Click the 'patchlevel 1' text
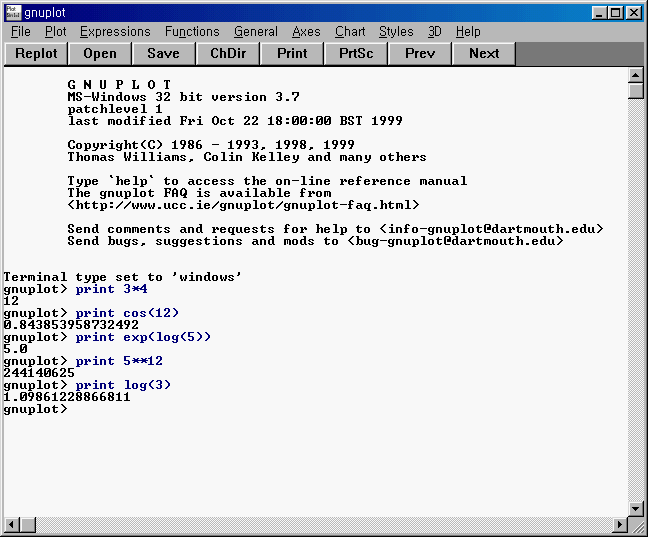The height and width of the screenshot is (537, 648). pyautogui.click(x=115, y=109)
